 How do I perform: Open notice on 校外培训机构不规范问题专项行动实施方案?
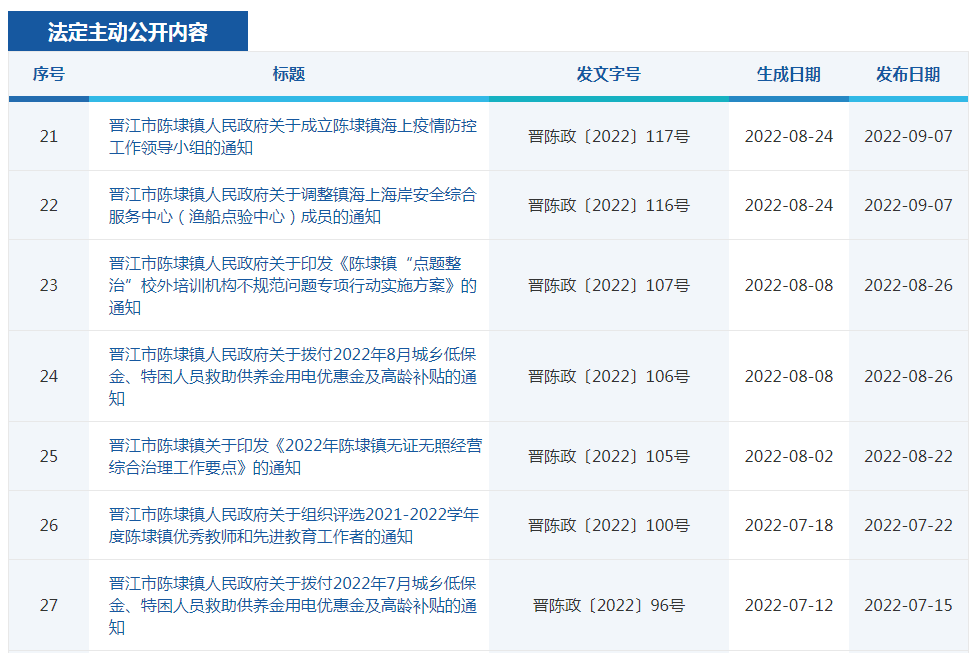292,286
